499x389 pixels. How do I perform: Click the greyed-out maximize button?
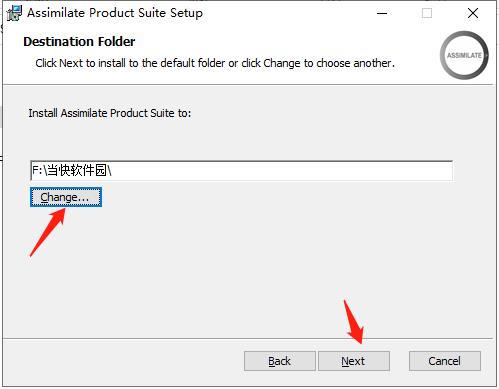pyautogui.click(x=427, y=13)
